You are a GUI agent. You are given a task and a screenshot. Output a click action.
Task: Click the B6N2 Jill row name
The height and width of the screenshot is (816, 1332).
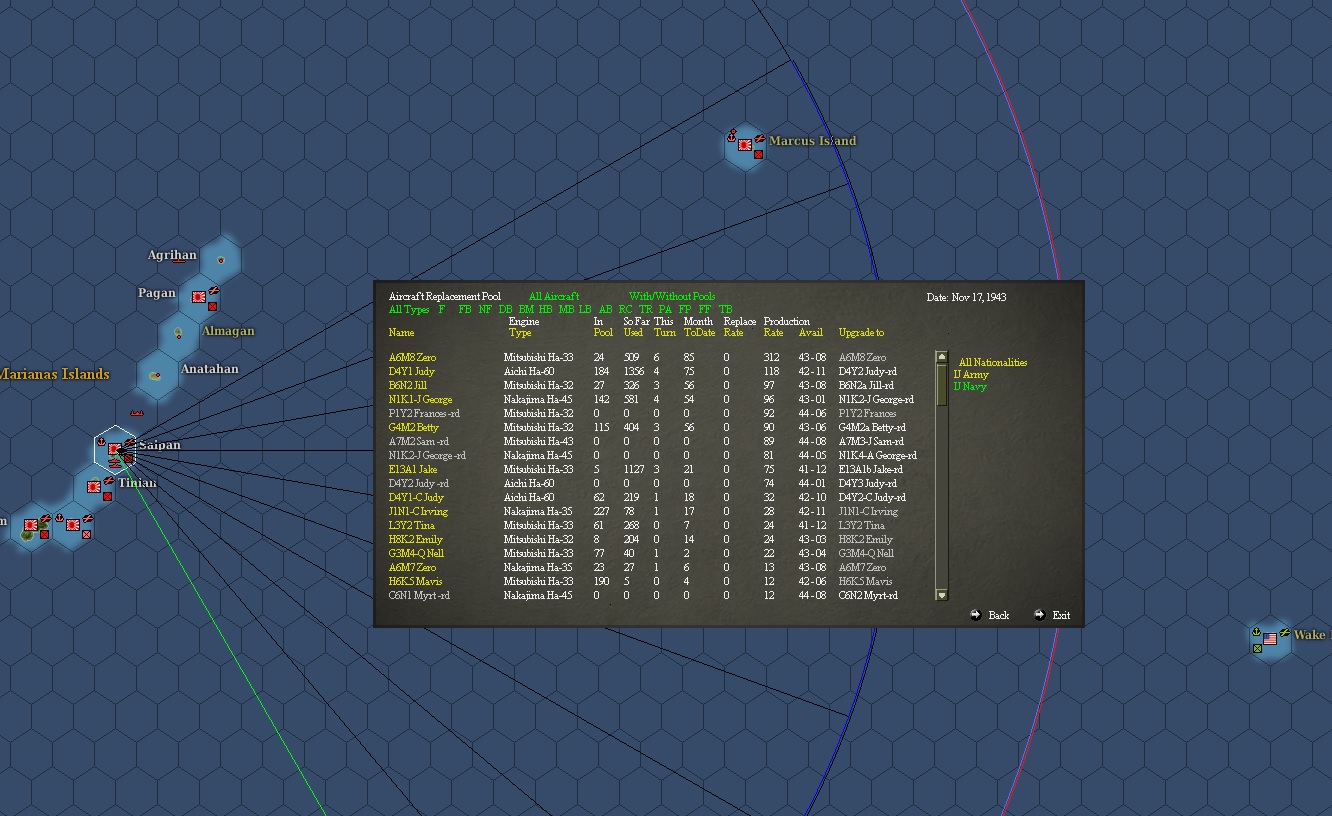click(x=408, y=385)
